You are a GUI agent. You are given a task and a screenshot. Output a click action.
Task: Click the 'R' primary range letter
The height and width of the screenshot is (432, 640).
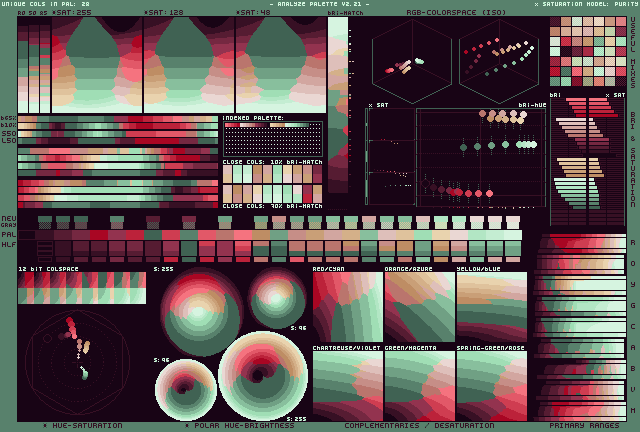point(633,243)
